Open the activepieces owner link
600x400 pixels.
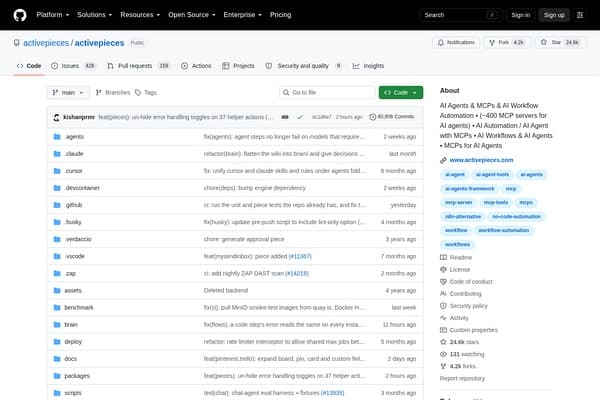[46, 43]
